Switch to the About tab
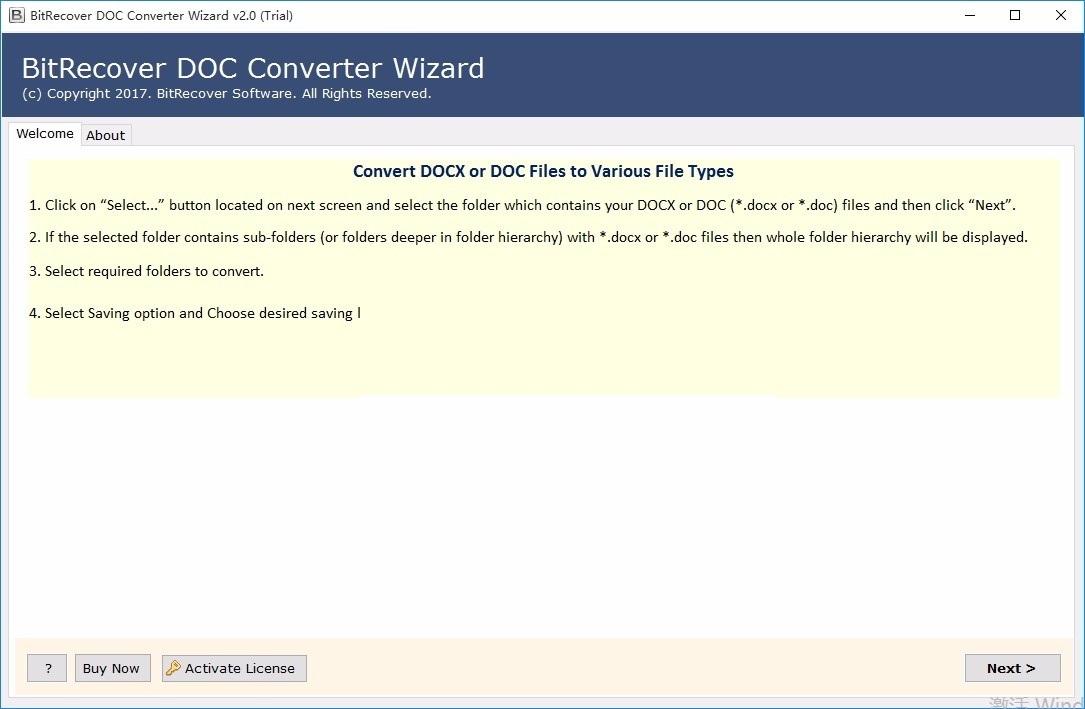 point(106,136)
